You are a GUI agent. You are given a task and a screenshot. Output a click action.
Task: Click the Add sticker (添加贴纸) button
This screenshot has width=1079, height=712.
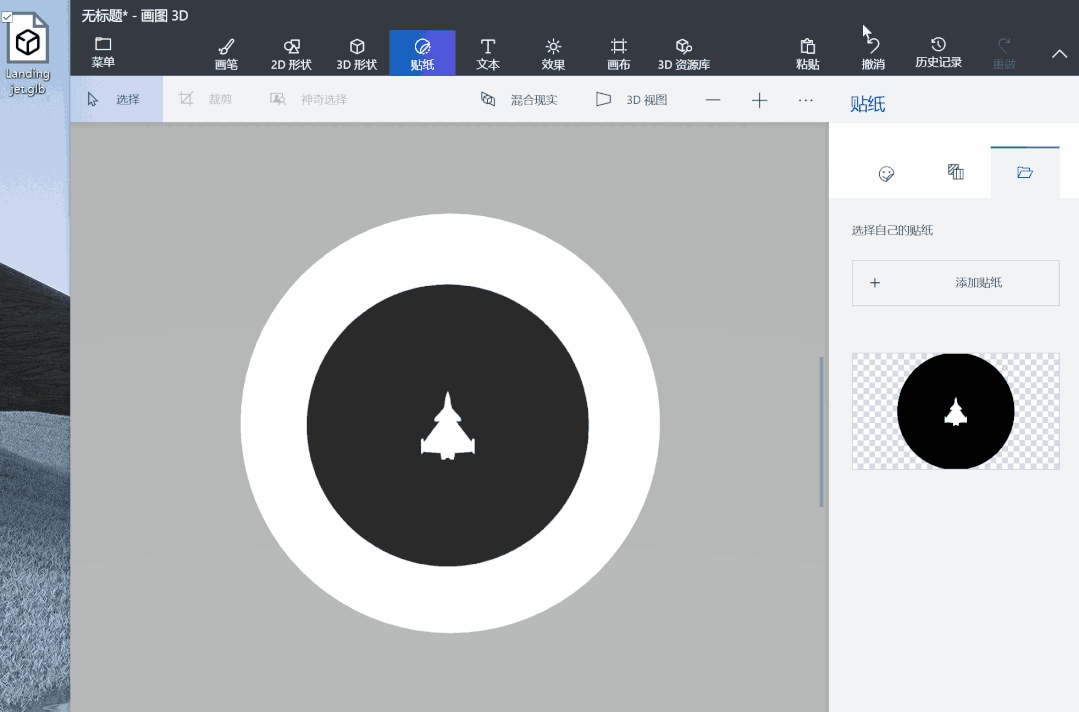tap(955, 283)
